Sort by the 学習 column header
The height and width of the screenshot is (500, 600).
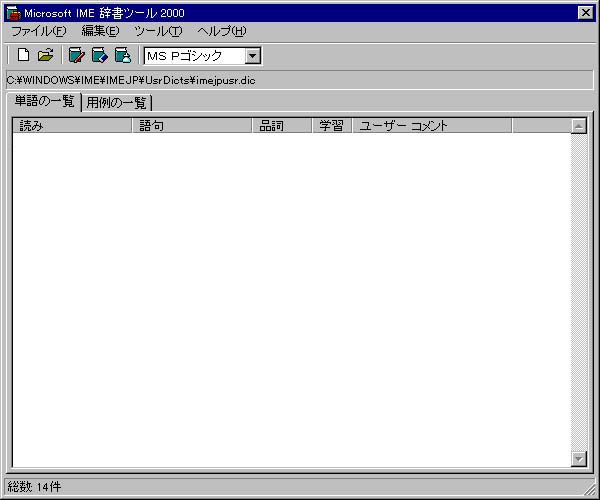(x=332, y=125)
